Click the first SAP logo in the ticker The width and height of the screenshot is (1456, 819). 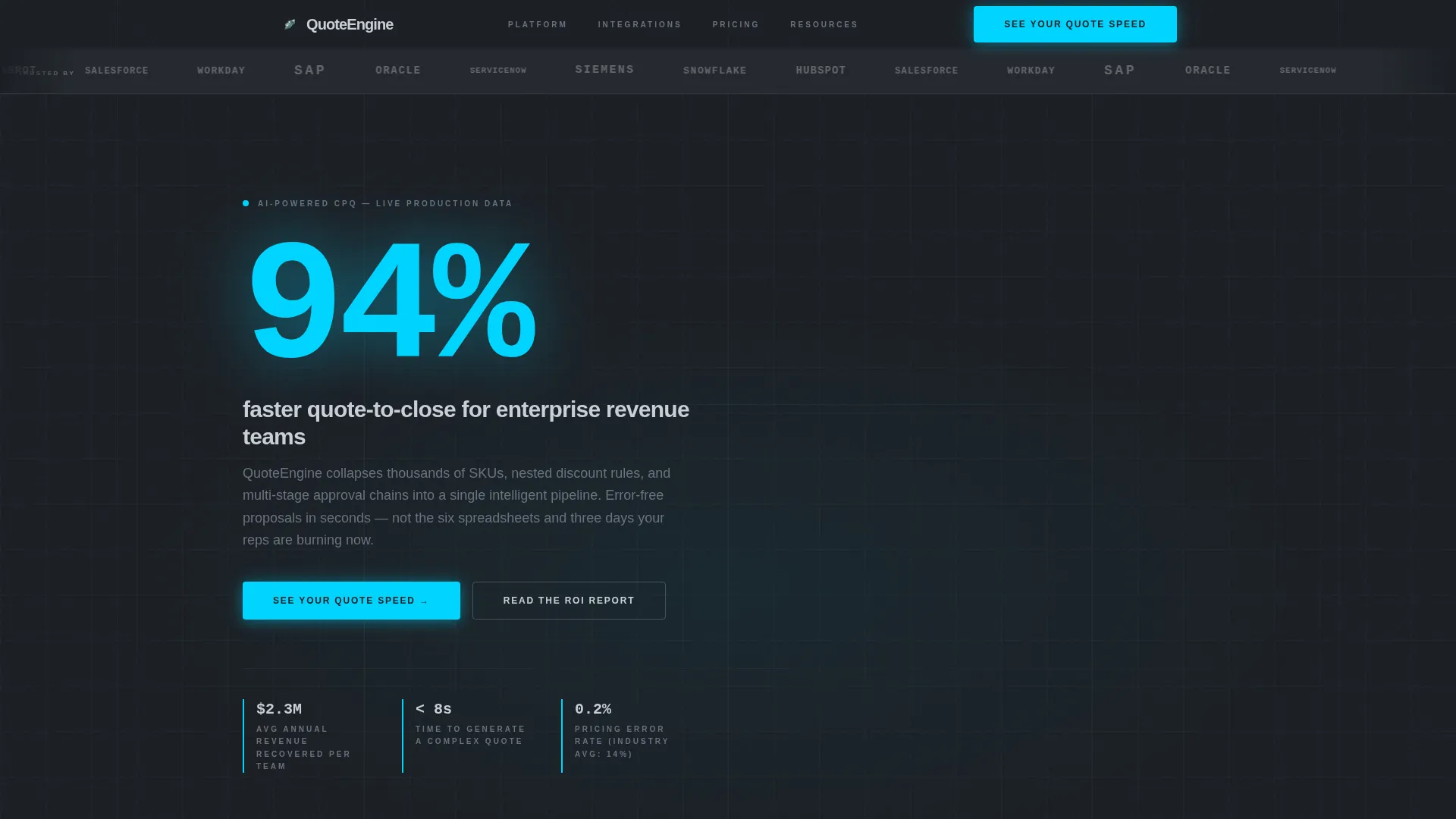coord(310,70)
